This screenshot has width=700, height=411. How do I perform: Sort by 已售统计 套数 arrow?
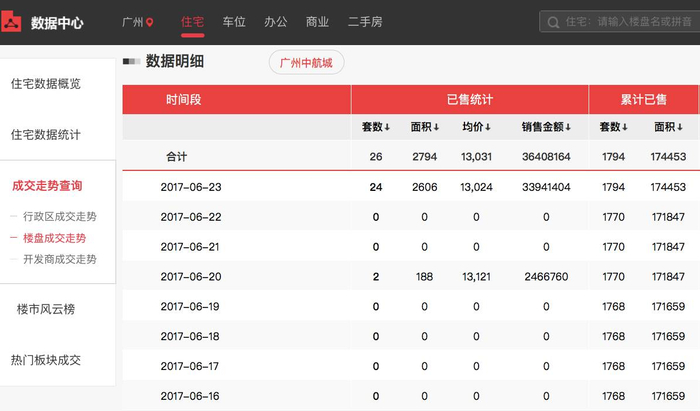[387, 127]
